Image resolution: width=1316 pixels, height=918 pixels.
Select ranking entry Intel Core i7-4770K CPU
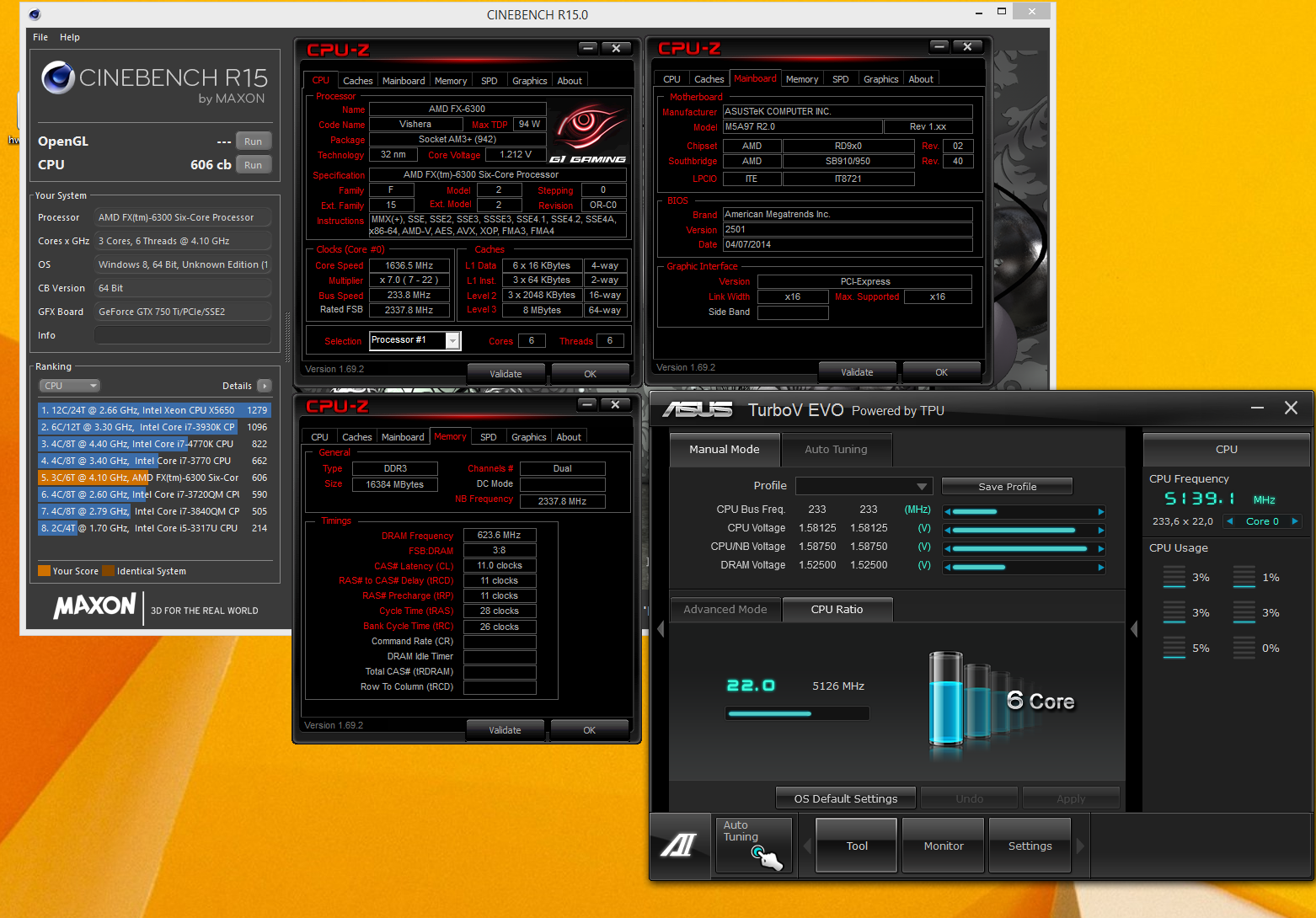pos(154,444)
